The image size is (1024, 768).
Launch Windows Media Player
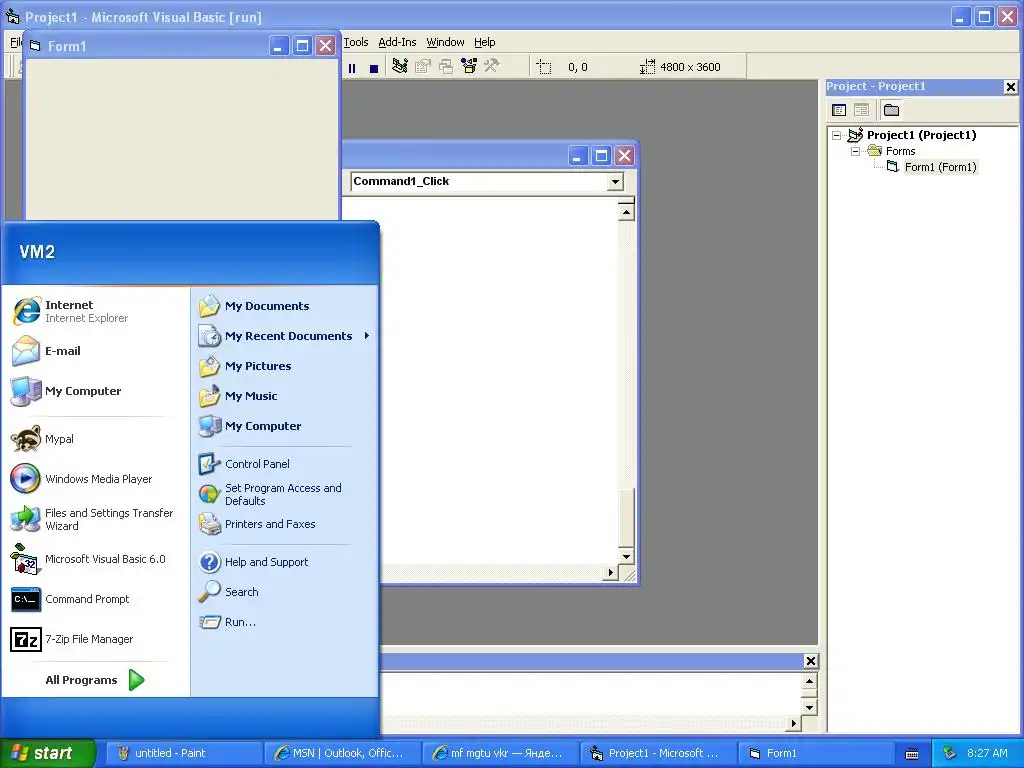point(95,479)
